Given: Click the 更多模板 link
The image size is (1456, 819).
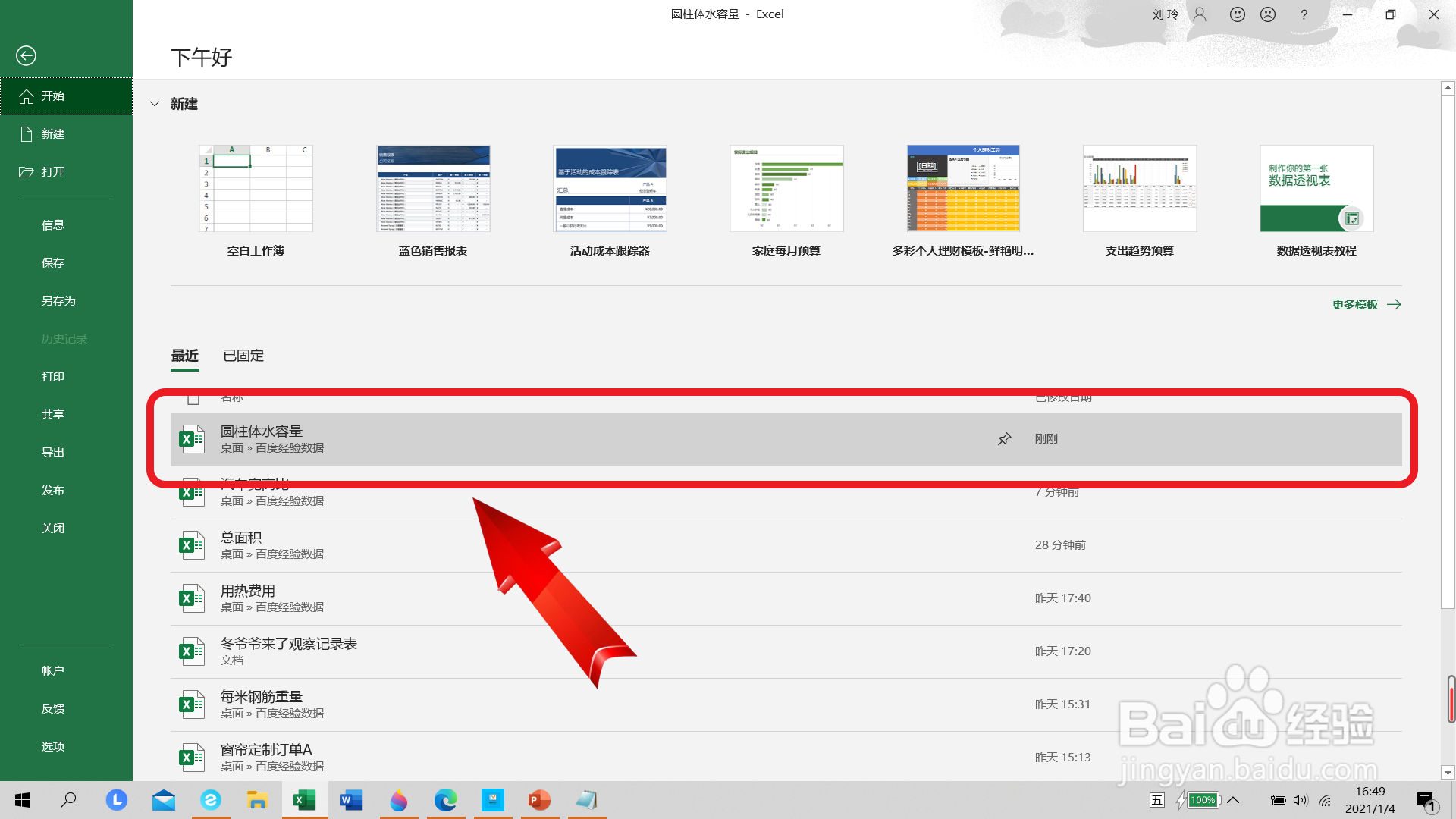Looking at the screenshot, I should coord(1367,305).
